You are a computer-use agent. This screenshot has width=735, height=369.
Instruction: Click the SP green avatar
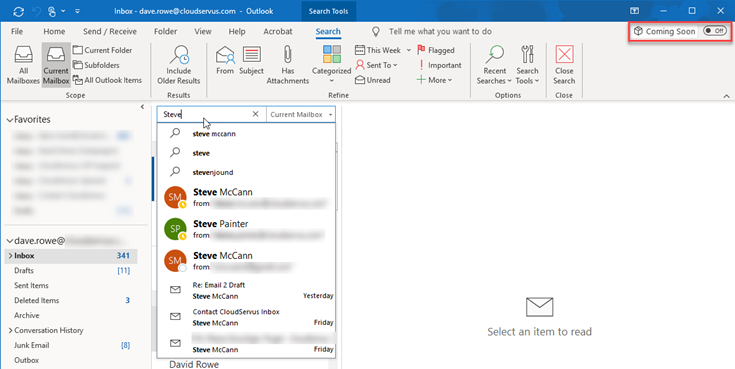click(x=175, y=228)
